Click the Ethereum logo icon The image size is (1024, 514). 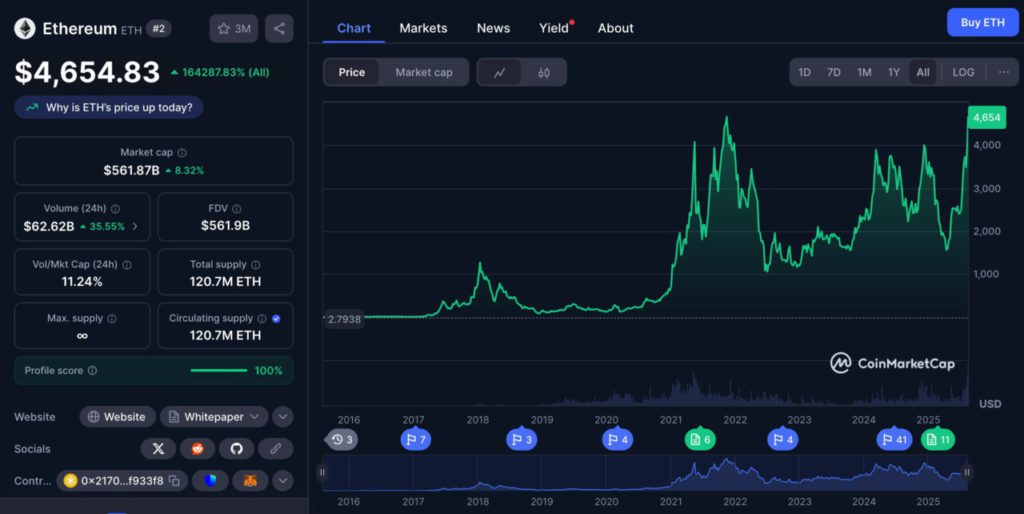(x=25, y=29)
